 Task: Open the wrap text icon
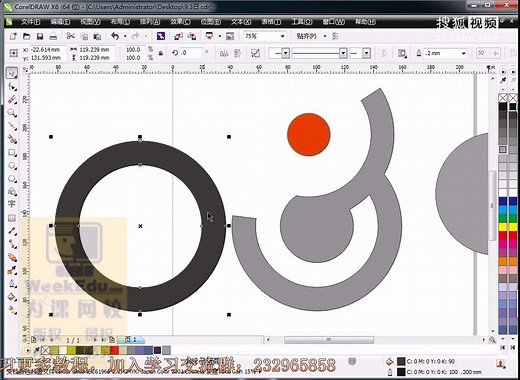[x=402, y=53]
